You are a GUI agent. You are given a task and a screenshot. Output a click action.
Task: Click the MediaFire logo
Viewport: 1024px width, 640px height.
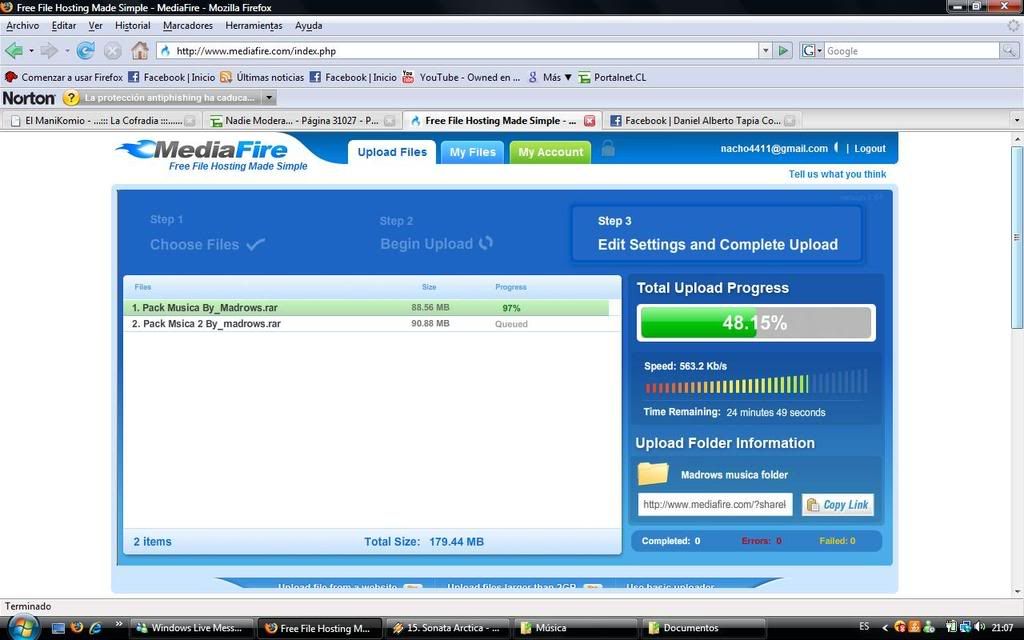pyautogui.click(x=212, y=155)
